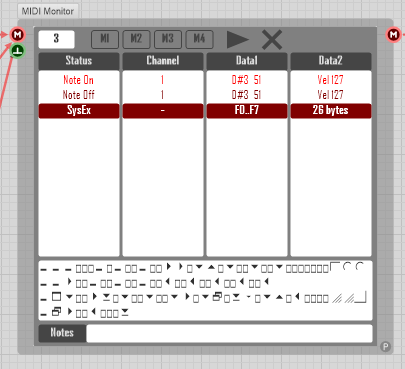The width and height of the screenshot is (405, 369).
Task: Click the SysEx channel dash cell
Action: [x=163, y=110]
